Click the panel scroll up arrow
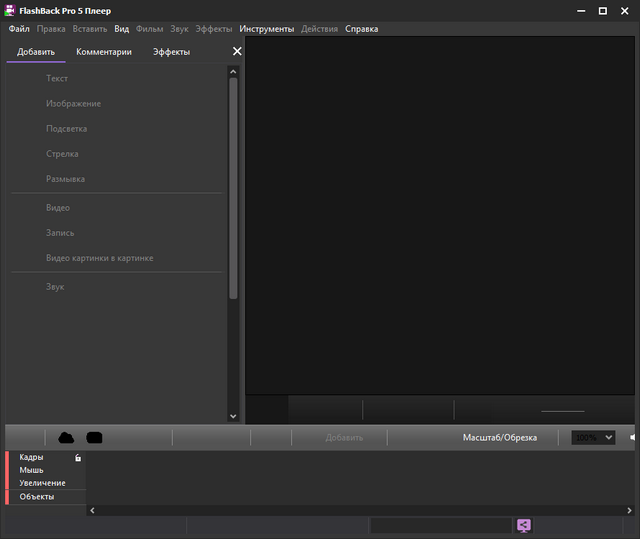Screen dimensions: 640x539 tap(233, 72)
